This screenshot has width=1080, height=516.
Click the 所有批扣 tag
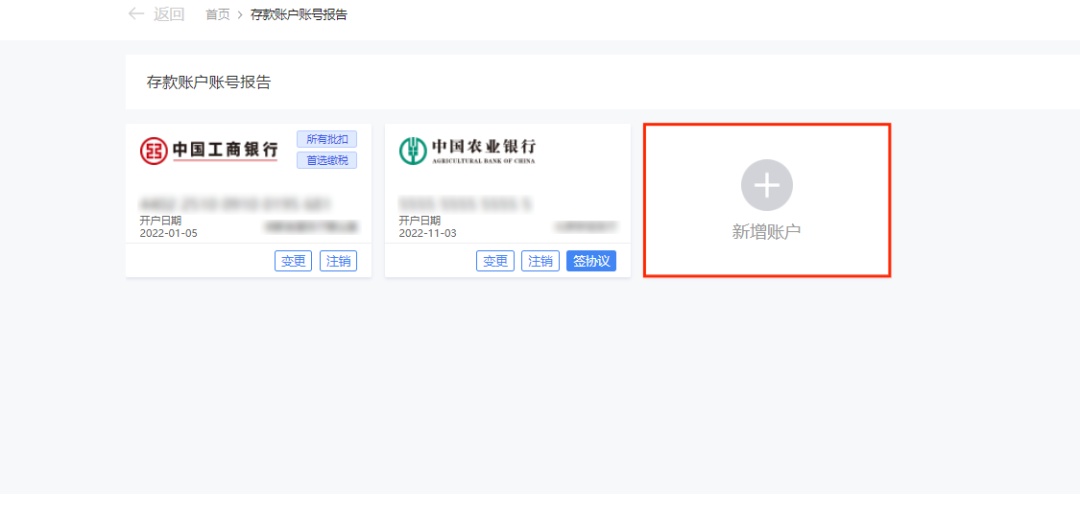327,139
